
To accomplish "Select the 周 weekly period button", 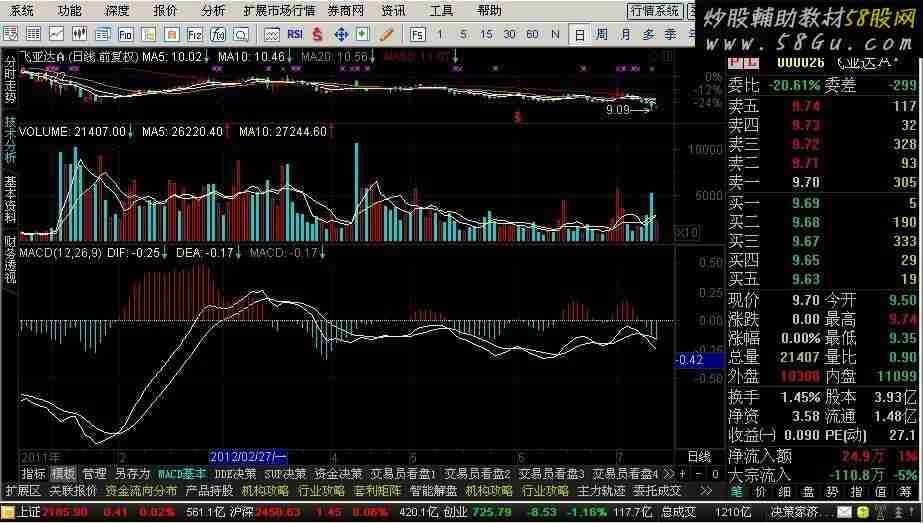I will coord(602,34).
